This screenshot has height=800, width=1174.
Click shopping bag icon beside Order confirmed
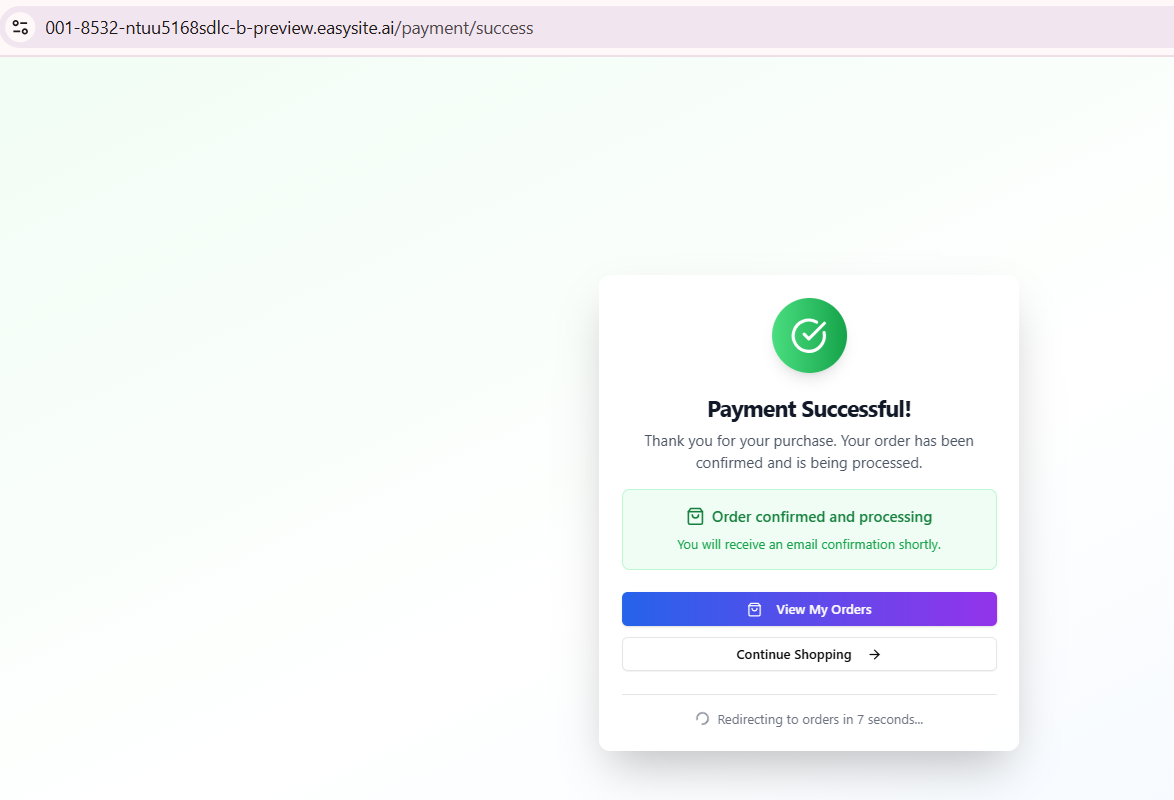pos(695,517)
